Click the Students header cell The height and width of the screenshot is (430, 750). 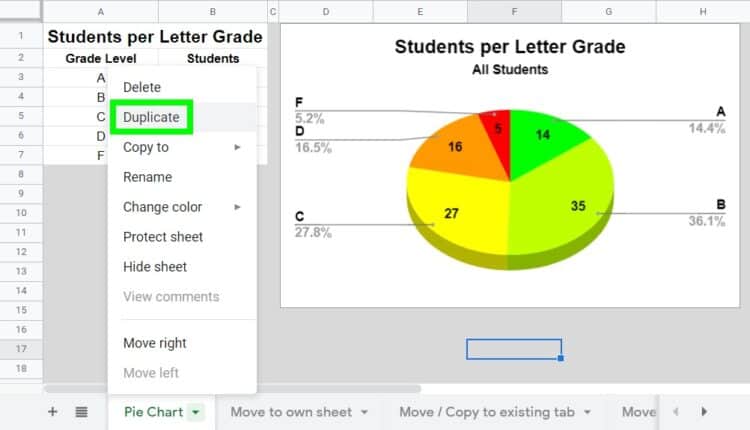pyautogui.click(x=213, y=58)
